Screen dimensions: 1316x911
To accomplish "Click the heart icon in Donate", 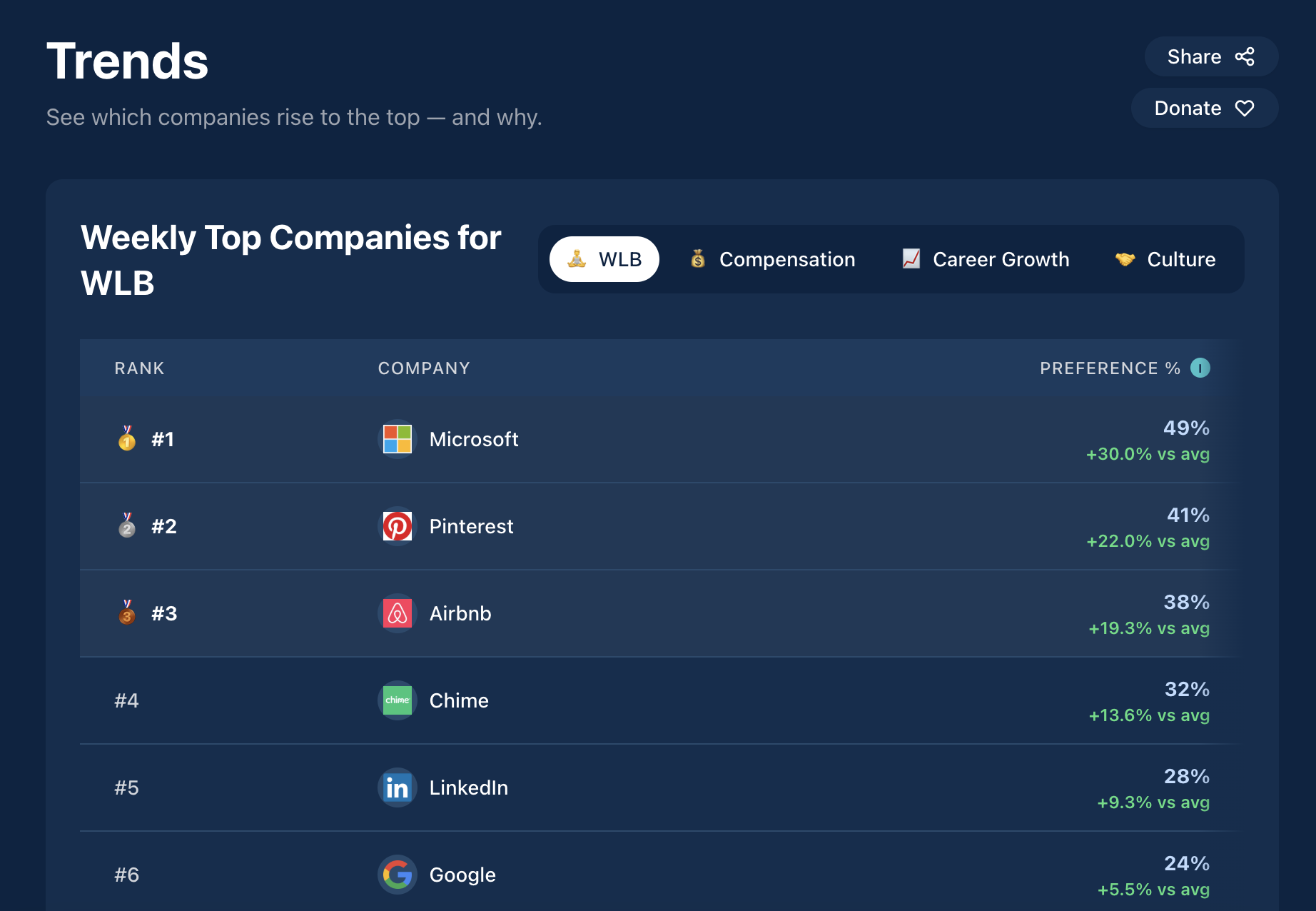I will point(1245,108).
